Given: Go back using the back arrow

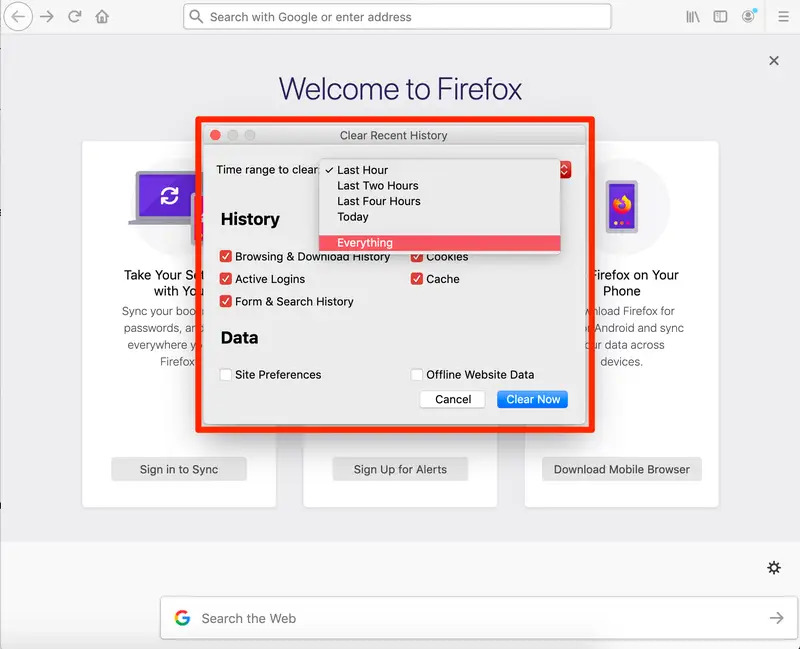Looking at the screenshot, I should click(x=18, y=17).
